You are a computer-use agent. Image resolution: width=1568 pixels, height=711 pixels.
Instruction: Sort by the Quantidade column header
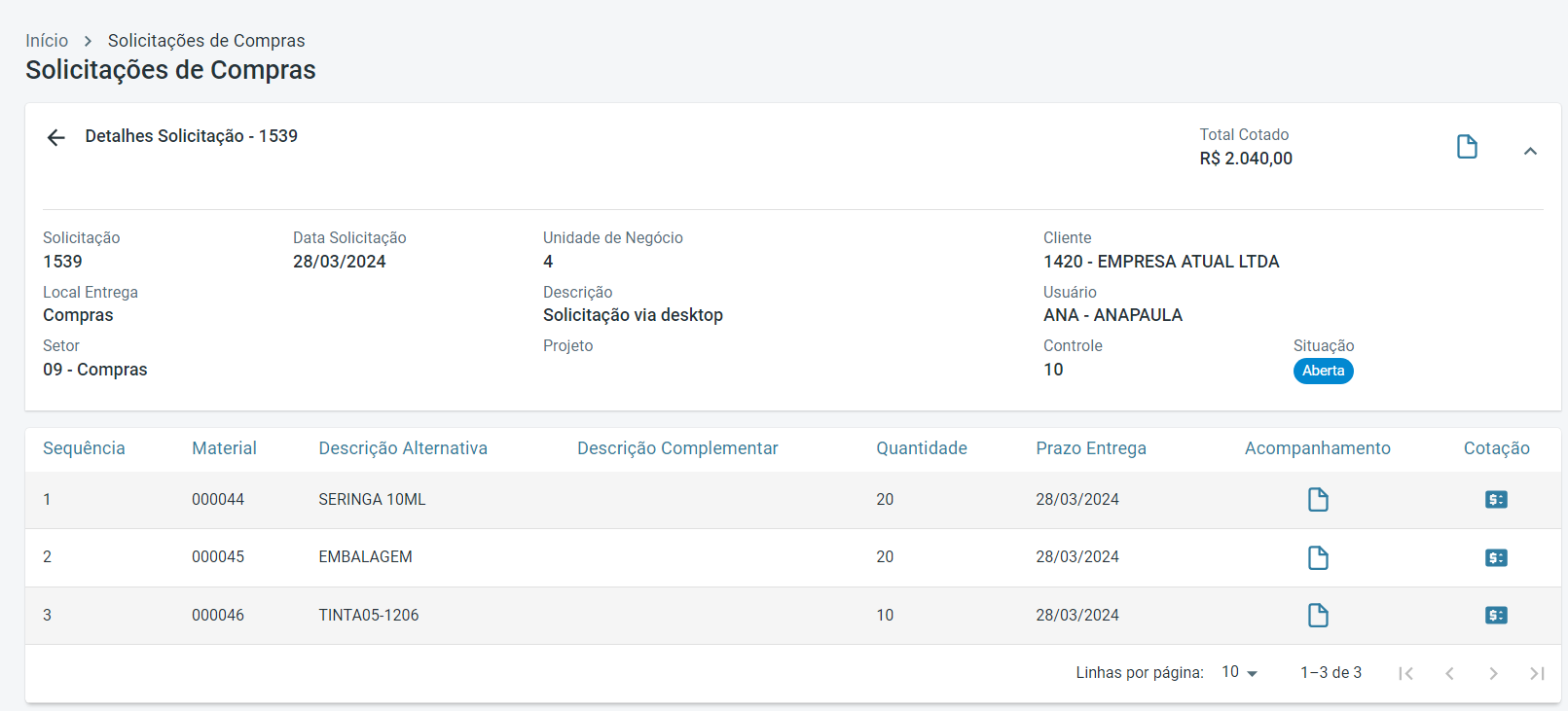921,448
